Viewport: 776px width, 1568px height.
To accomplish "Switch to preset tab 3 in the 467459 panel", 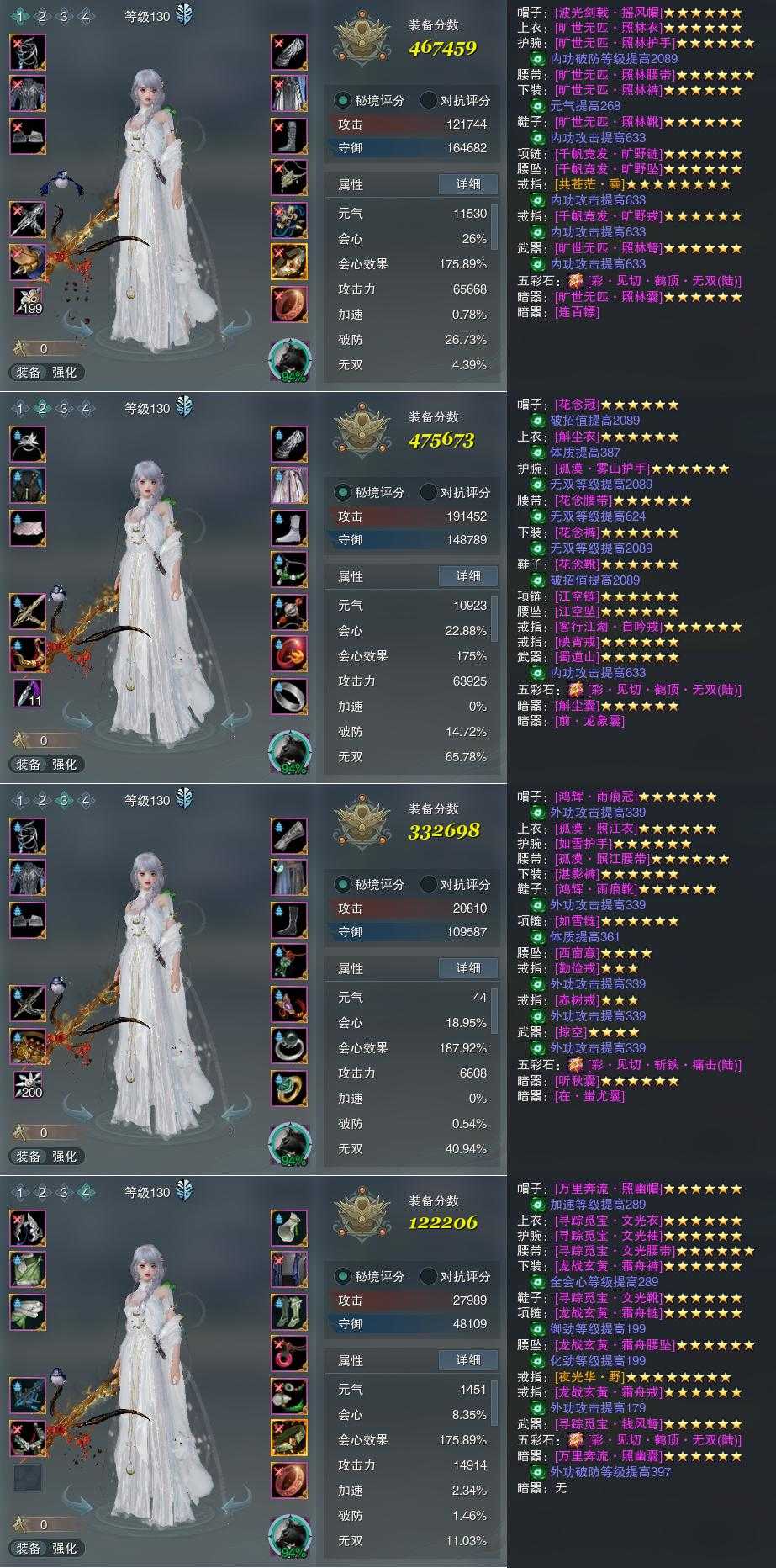I will click(64, 16).
